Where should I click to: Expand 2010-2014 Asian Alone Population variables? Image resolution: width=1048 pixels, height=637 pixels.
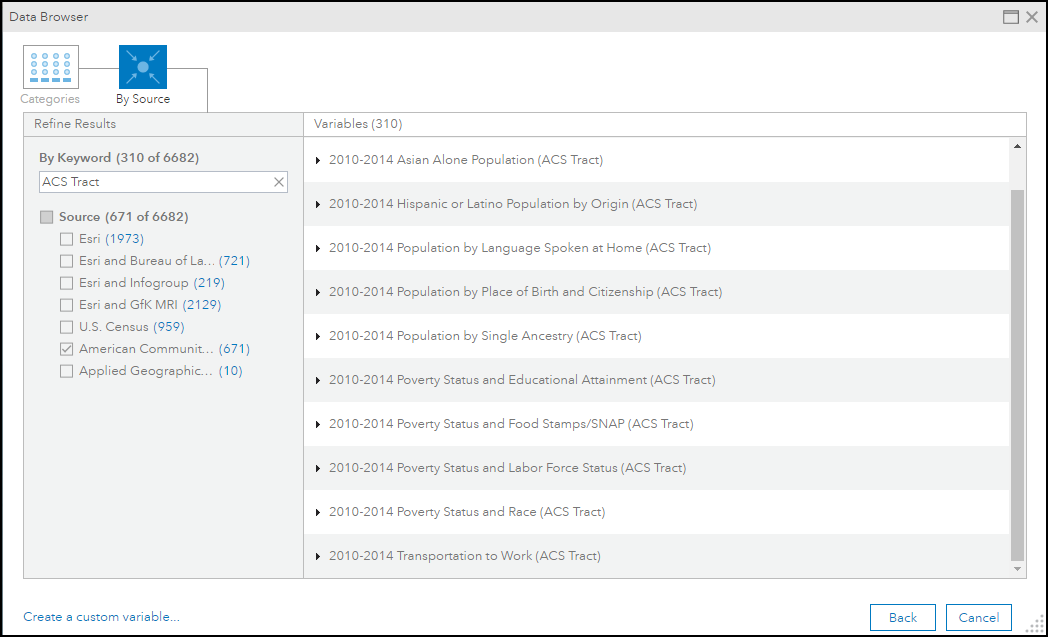click(318, 160)
